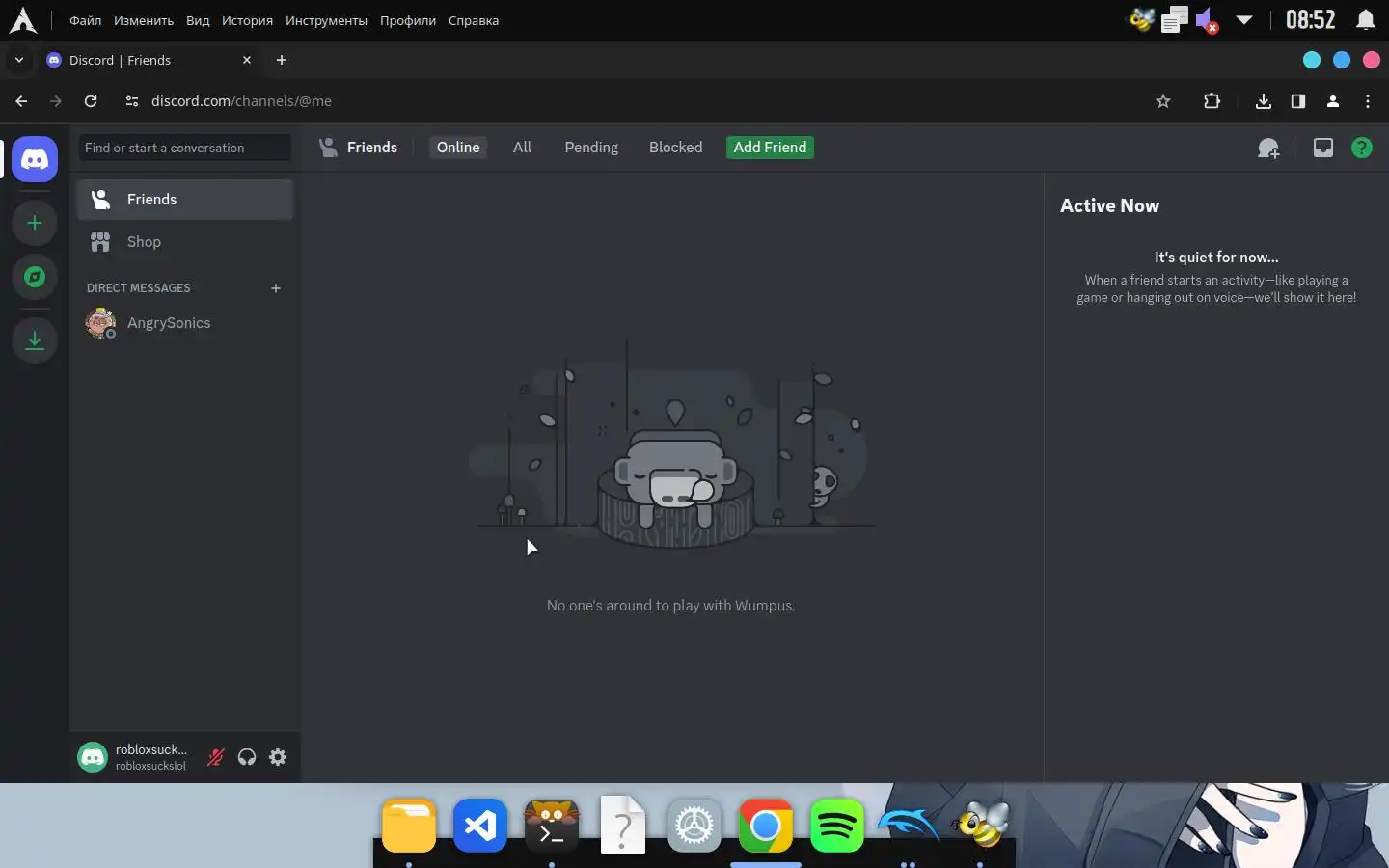Bookmark this page star icon

tap(1163, 101)
